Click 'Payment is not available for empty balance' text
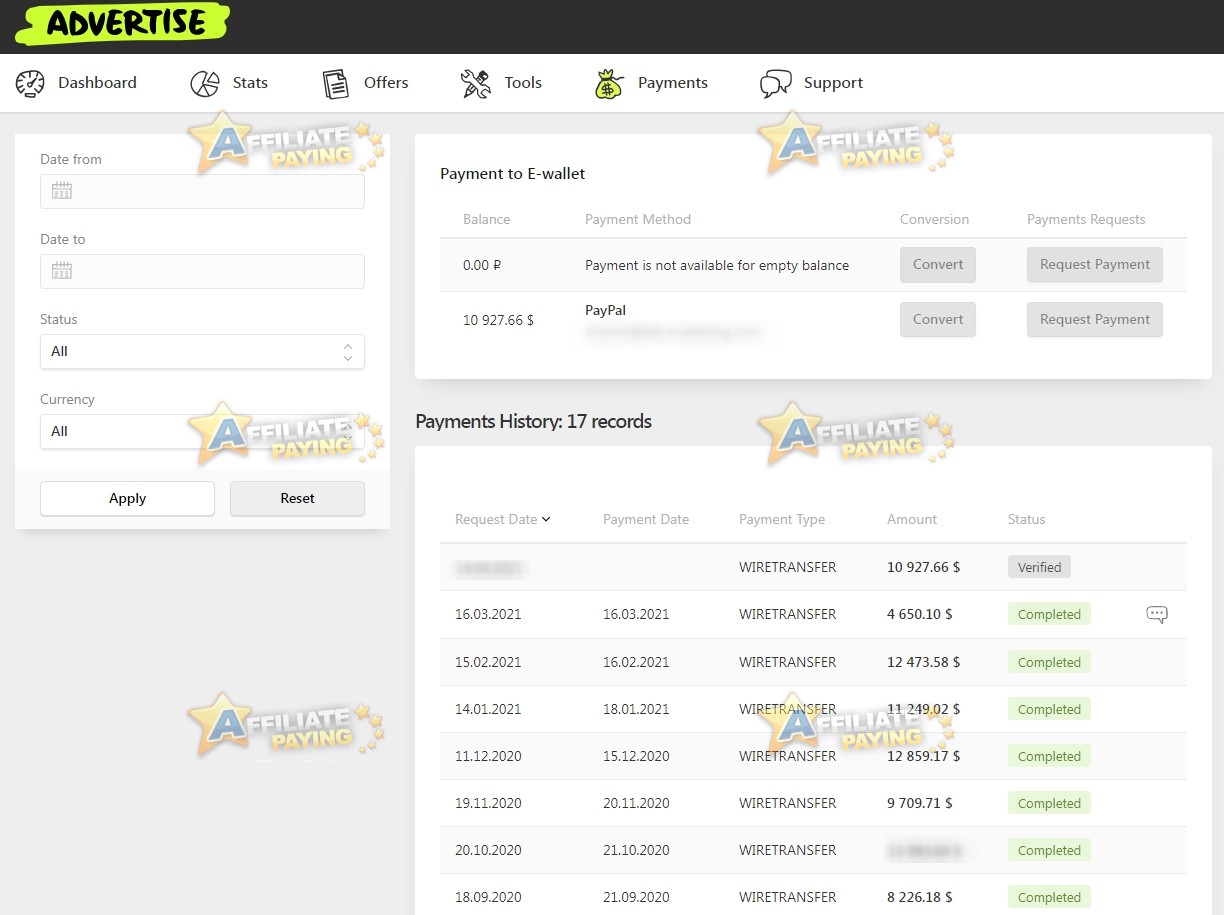 pyautogui.click(x=717, y=265)
